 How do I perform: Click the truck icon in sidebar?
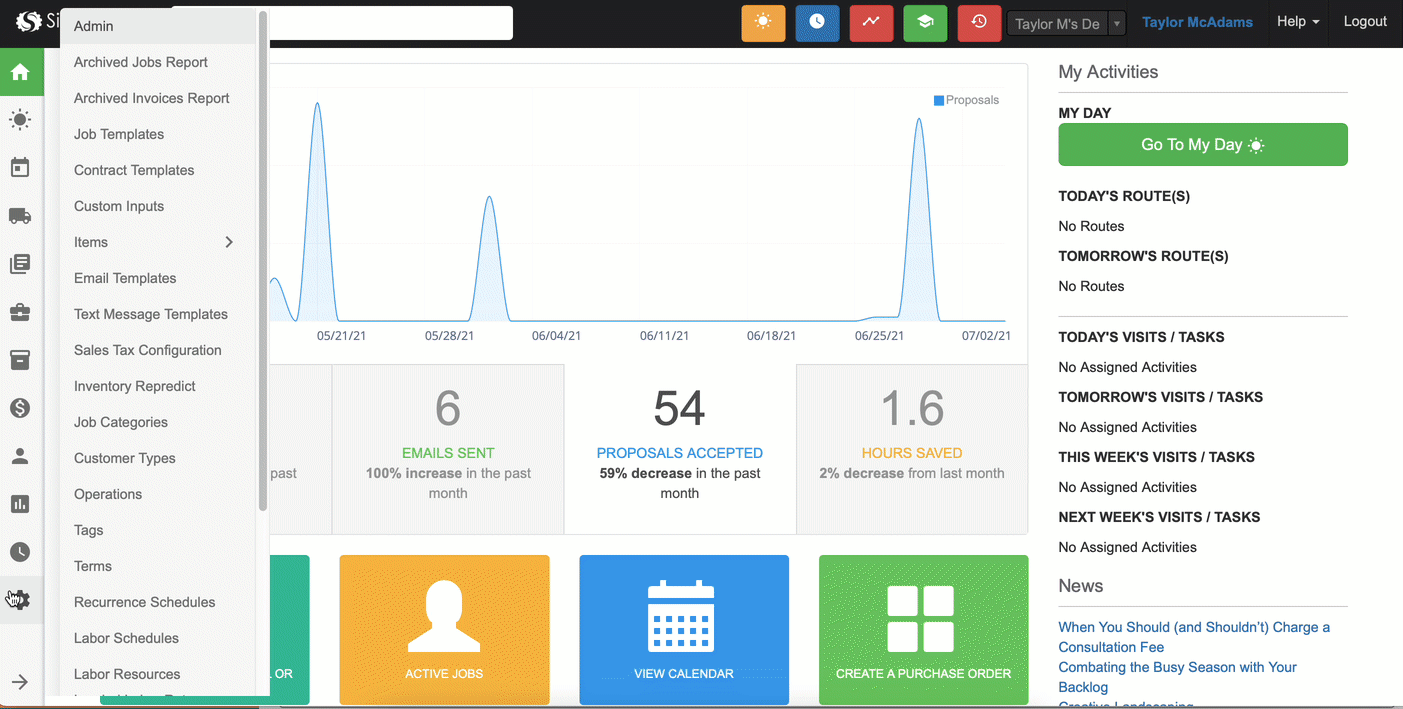point(20,216)
